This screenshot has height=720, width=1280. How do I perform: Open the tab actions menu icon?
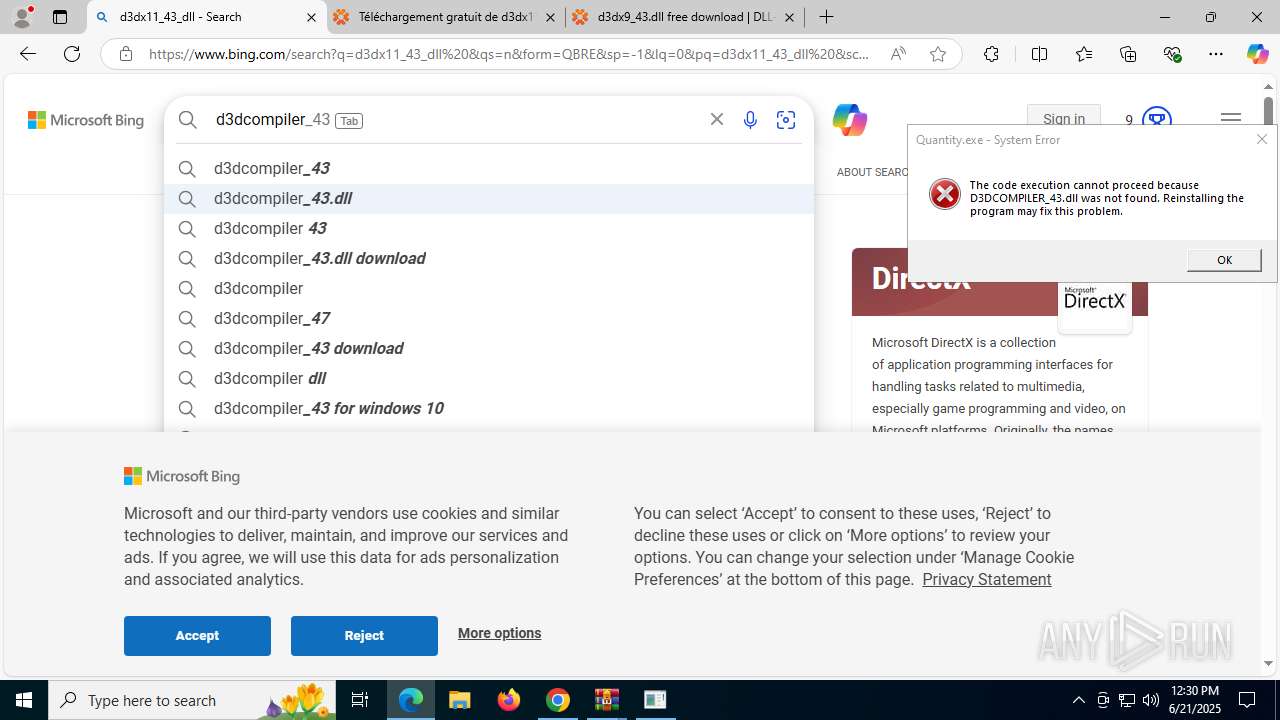click(60, 17)
